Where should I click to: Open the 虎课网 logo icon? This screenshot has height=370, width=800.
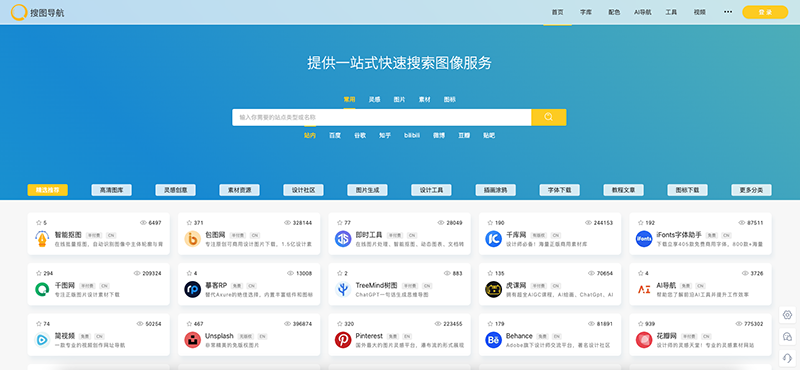coord(493,289)
